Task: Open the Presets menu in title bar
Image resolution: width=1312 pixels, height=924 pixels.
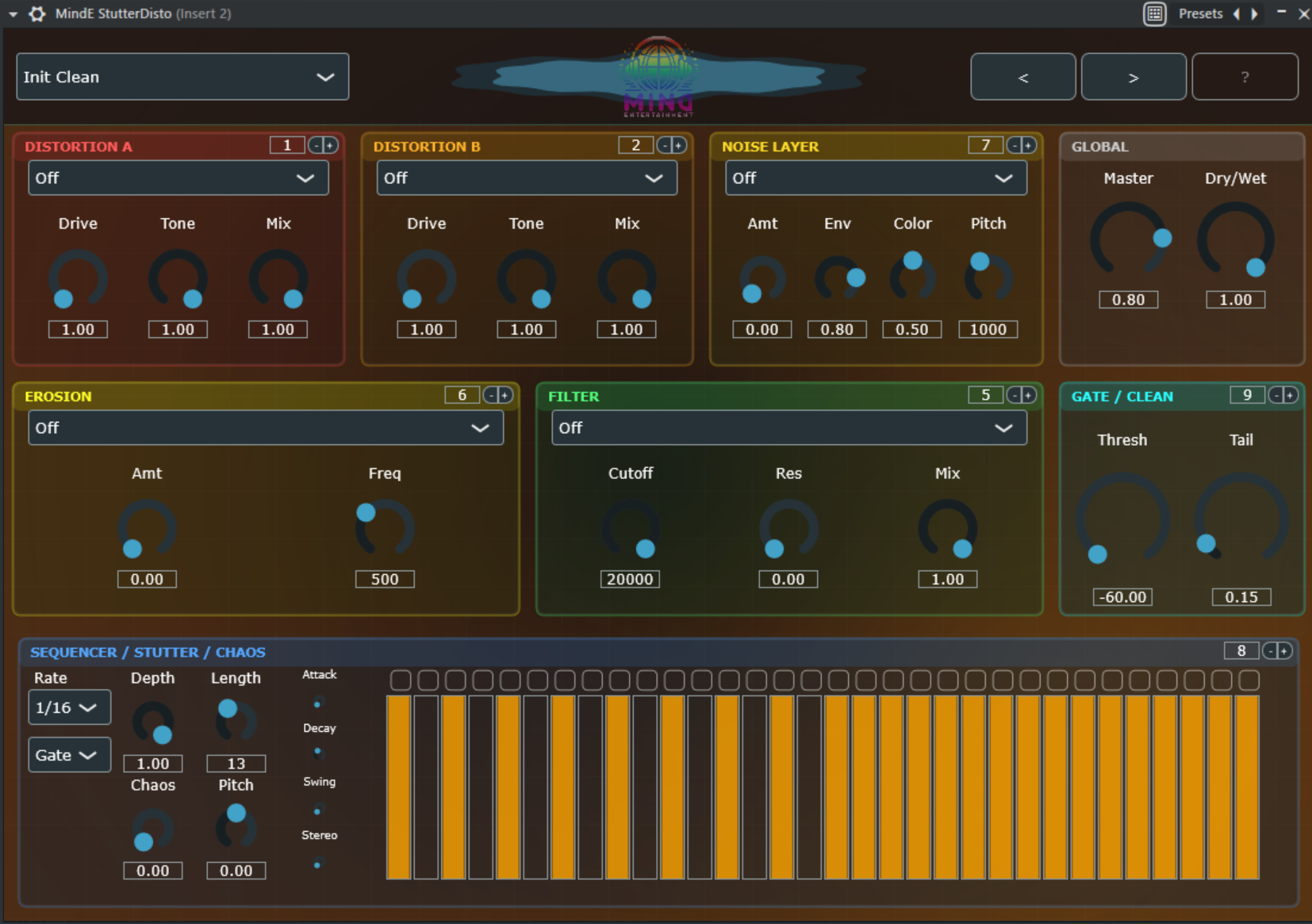Action: click(1199, 13)
